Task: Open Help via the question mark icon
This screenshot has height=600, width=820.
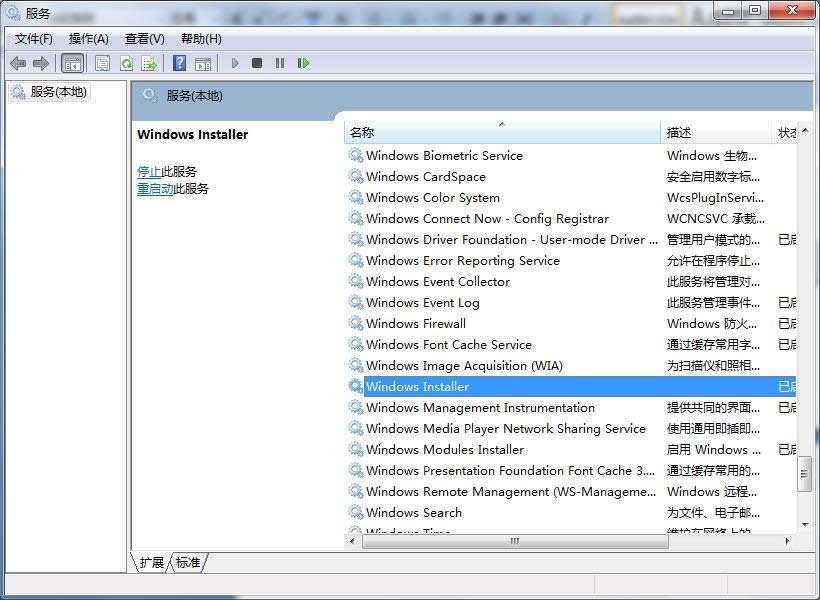Action: [x=178, y=63]
